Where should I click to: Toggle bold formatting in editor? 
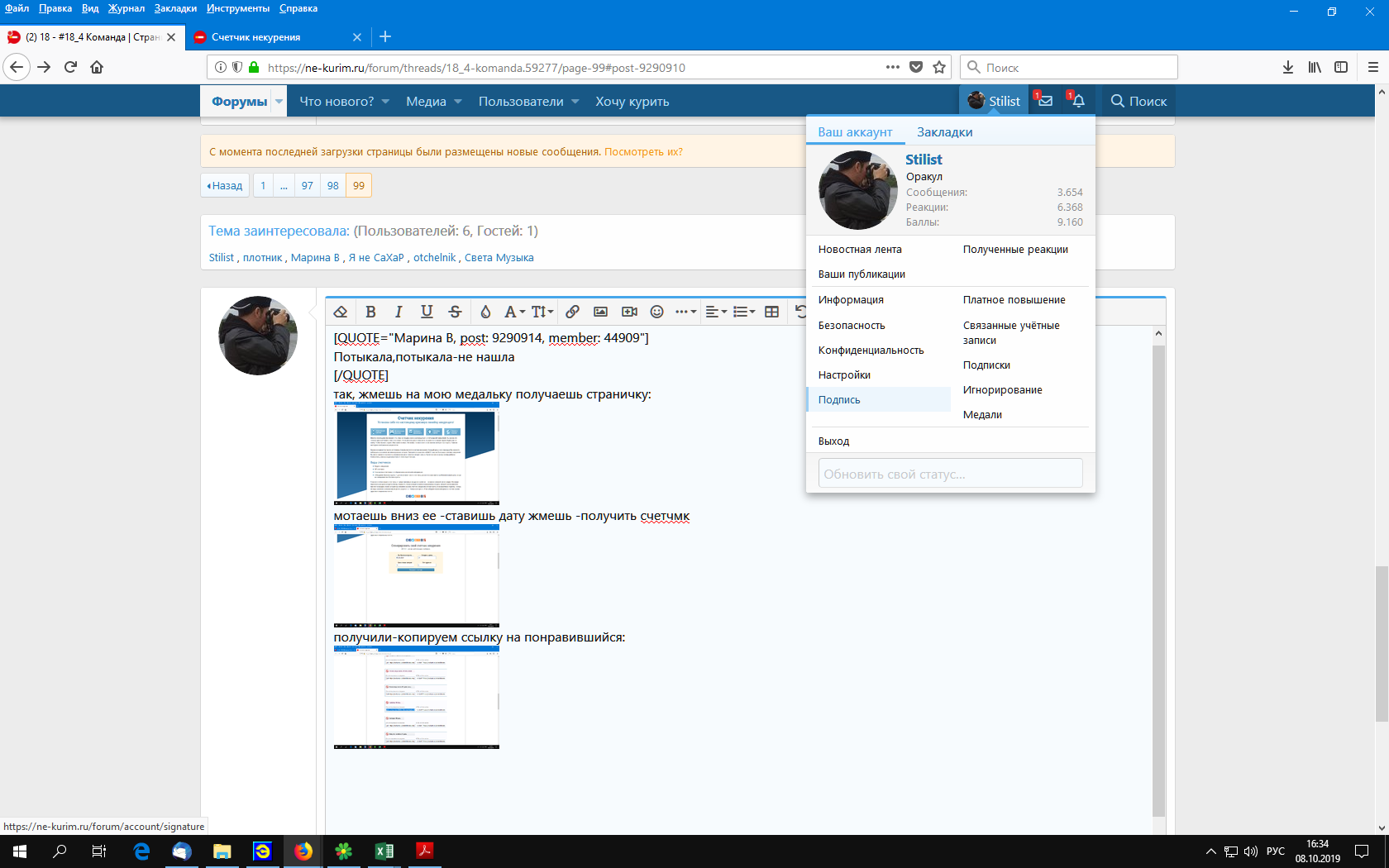click(x=370, y=312)
